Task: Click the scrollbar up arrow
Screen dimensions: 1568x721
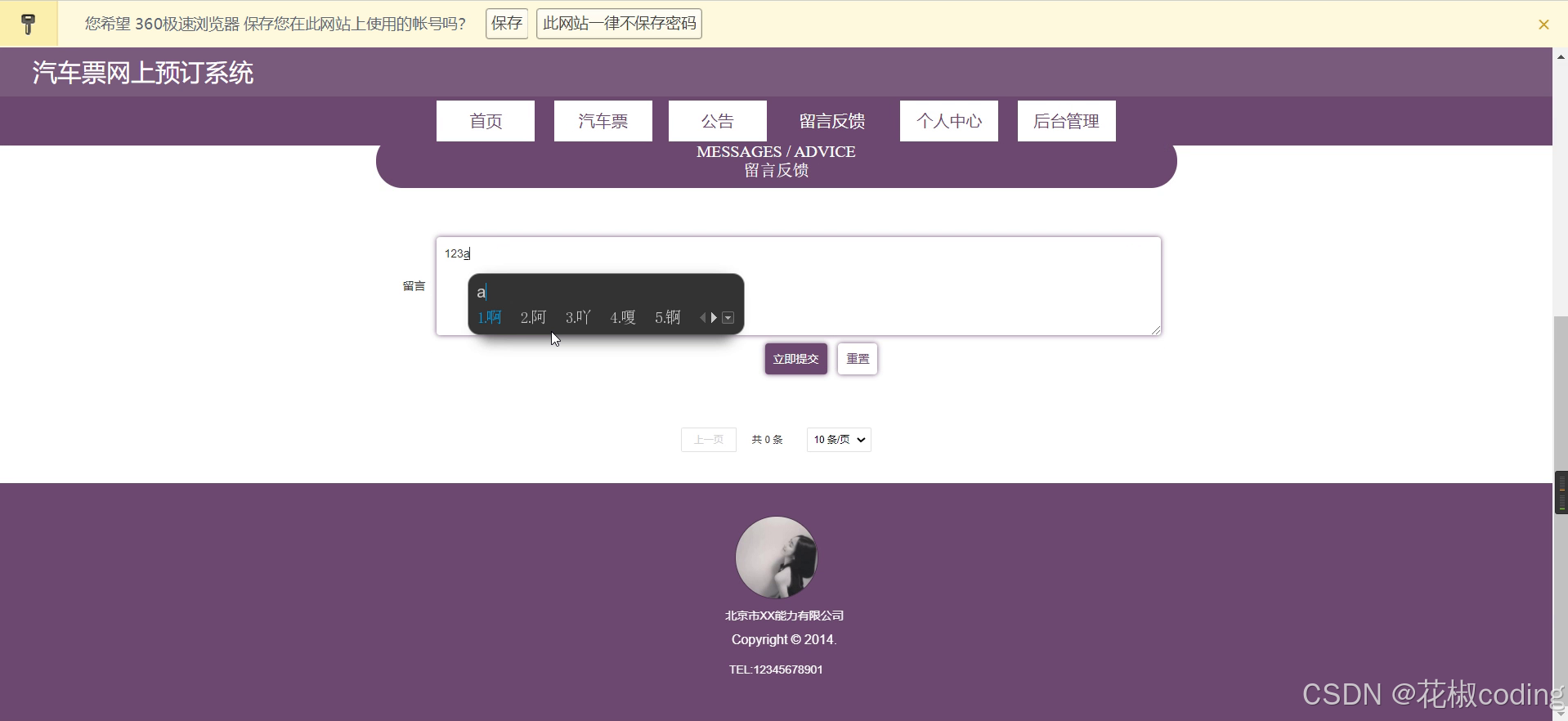Action: 1561,56
